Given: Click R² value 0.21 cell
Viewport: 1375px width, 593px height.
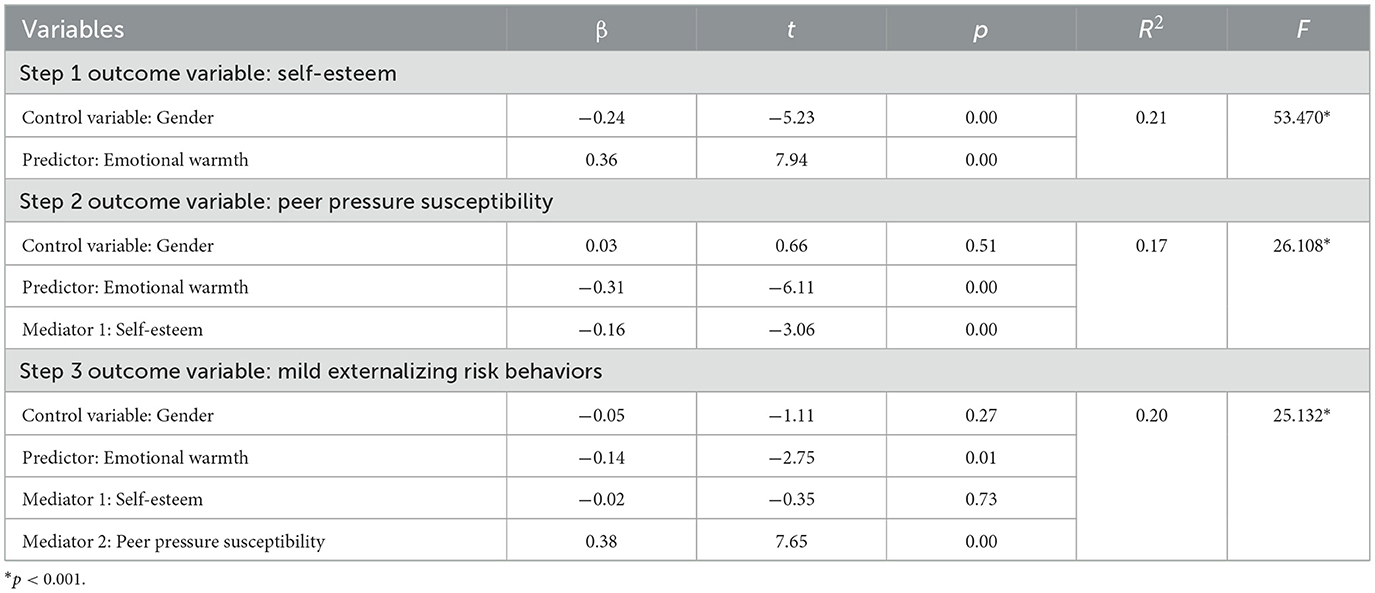Looking at the screenshot, I should point(1151,118).
